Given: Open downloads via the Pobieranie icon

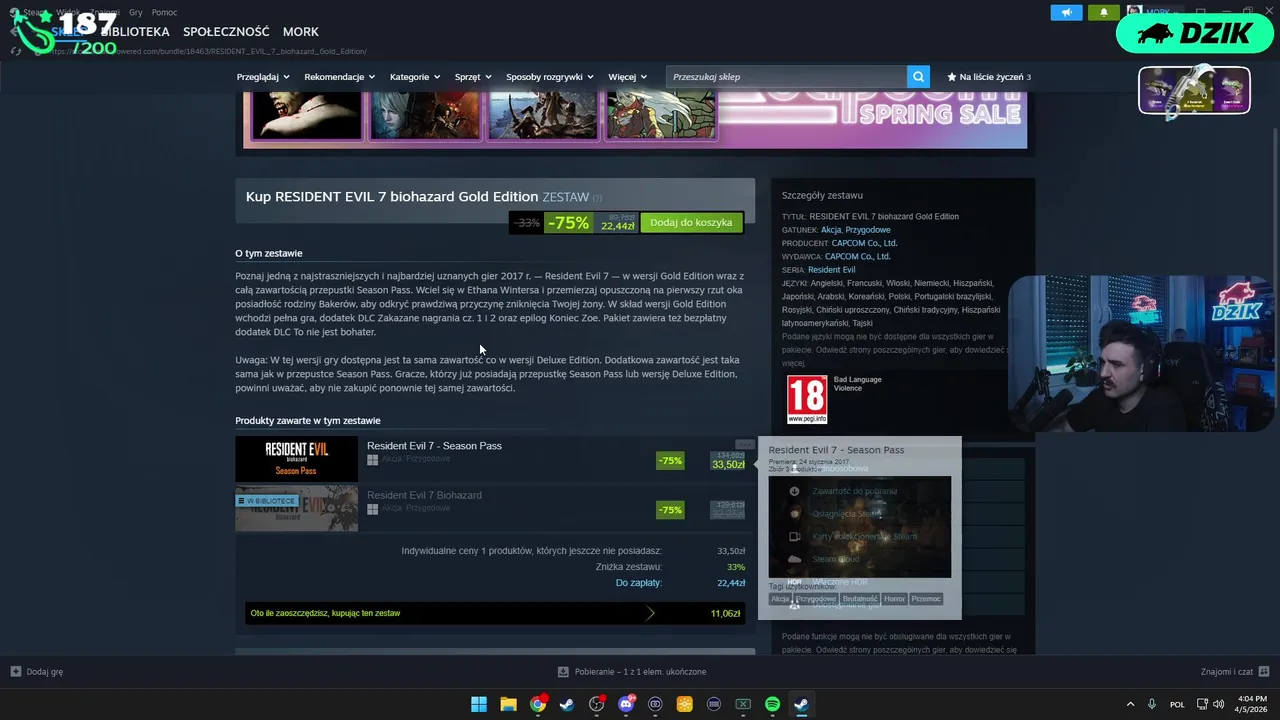Looking at the screenshot, I should tap(563, 672).
